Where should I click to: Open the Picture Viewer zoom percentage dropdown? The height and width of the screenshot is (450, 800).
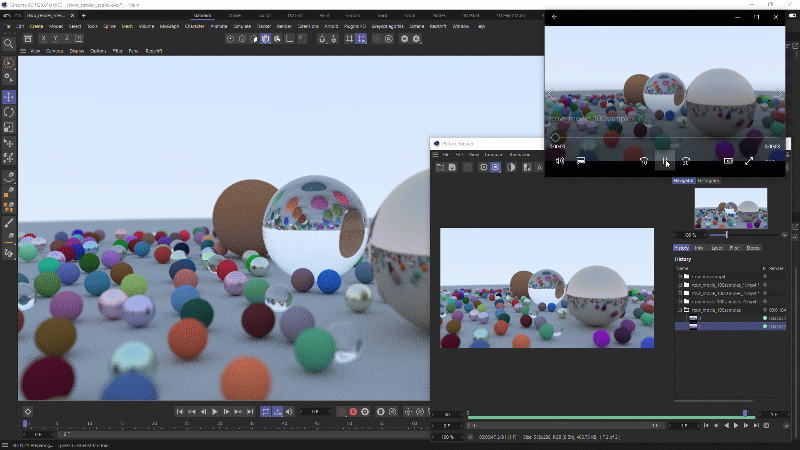[449, 437]
